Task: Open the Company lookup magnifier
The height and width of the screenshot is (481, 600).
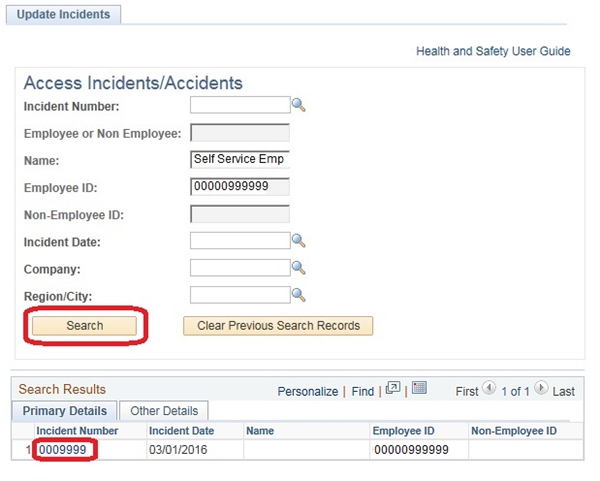Action: coord(298,267)
